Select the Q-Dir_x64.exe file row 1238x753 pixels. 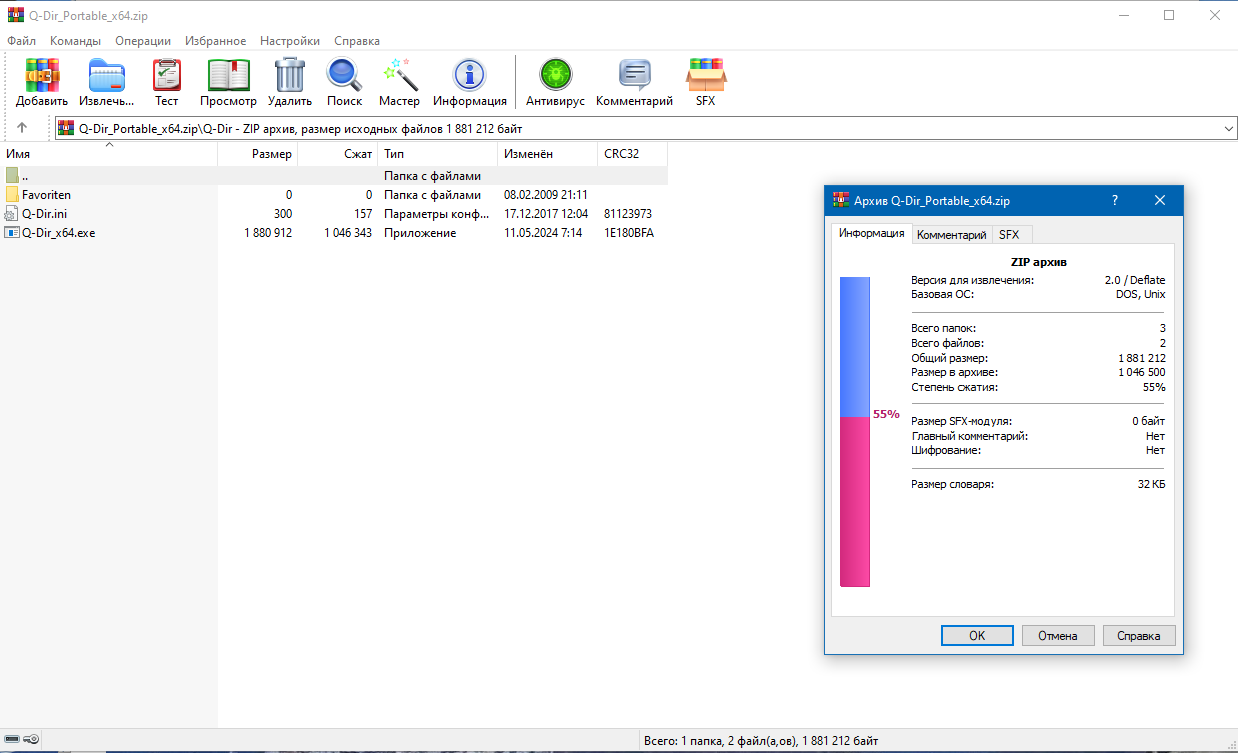click(333, 233)
